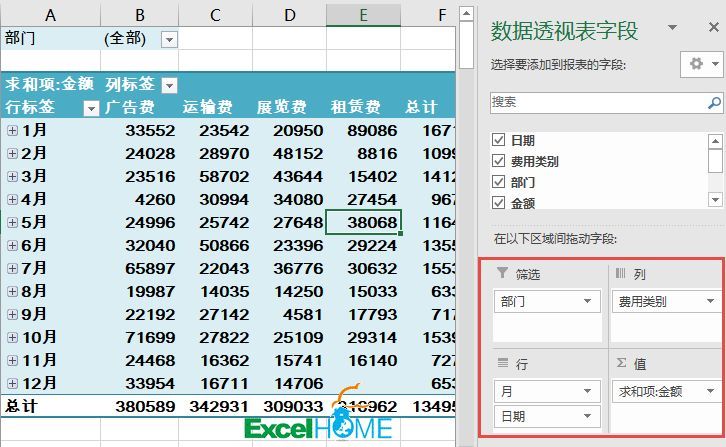Click the worksheet scroll up arrow
726x447 pixels.
tap(466, 13)
